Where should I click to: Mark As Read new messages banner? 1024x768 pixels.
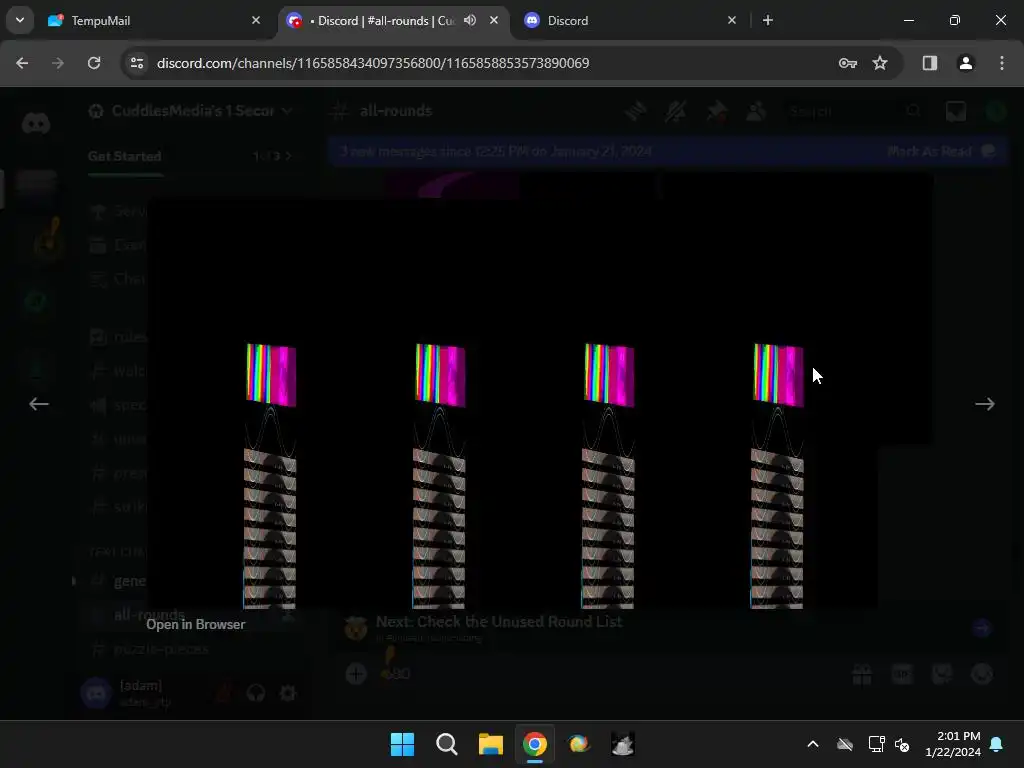click(x=940, y=152)
